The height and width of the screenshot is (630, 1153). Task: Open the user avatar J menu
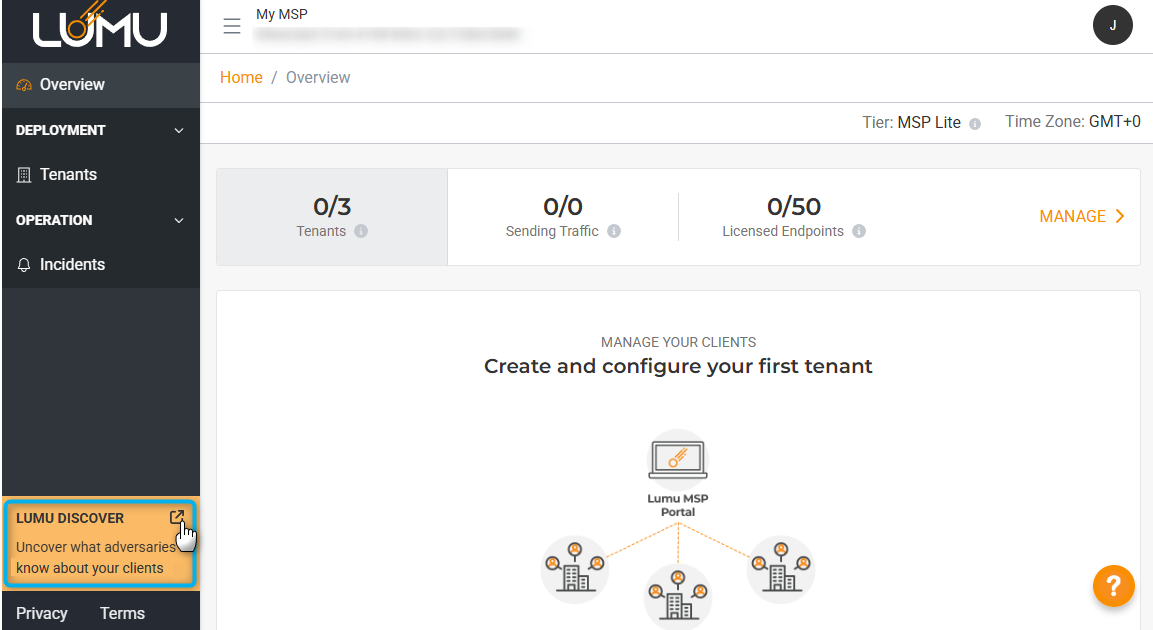tap(1112, 25)
